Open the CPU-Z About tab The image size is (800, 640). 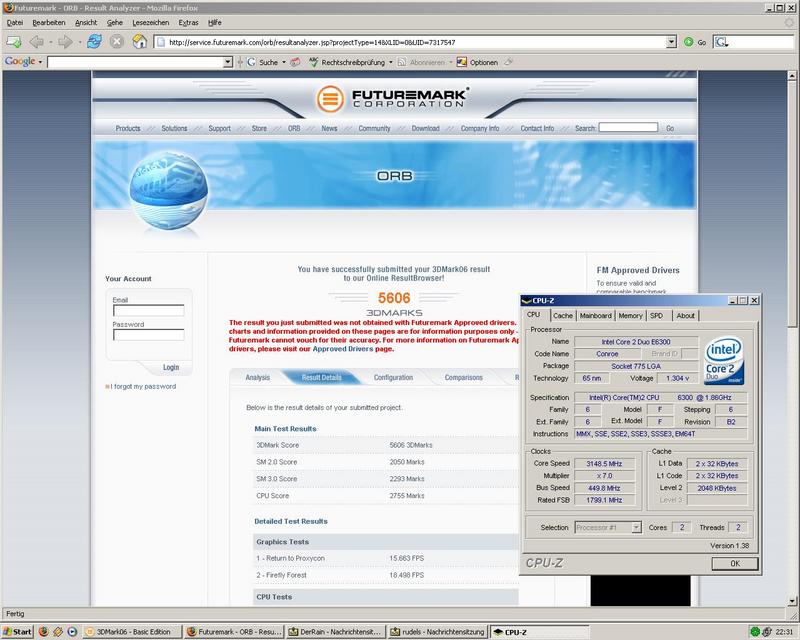(686, 316)
